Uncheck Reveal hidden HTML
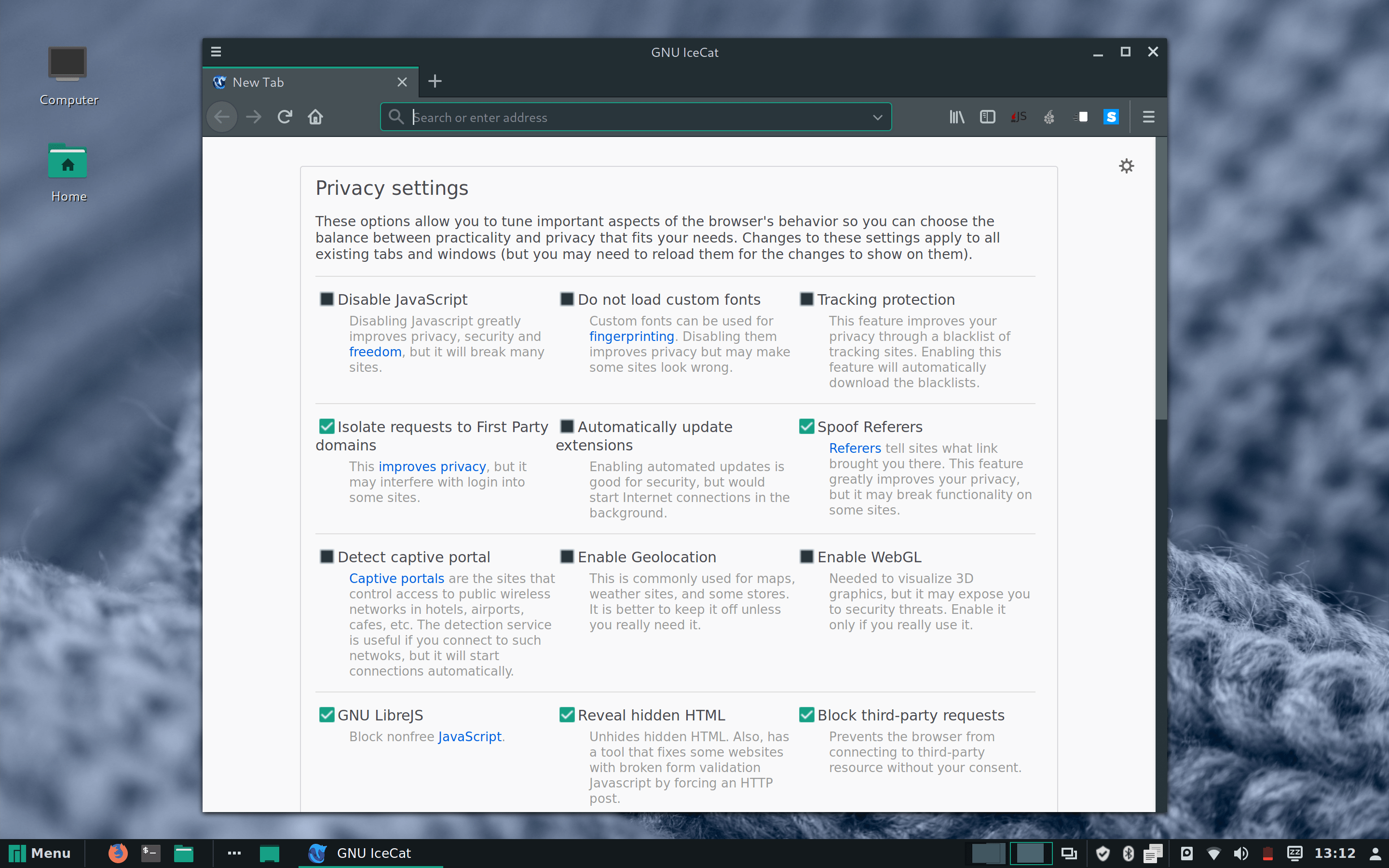1389x868 pixels. (x=567, y=715)
